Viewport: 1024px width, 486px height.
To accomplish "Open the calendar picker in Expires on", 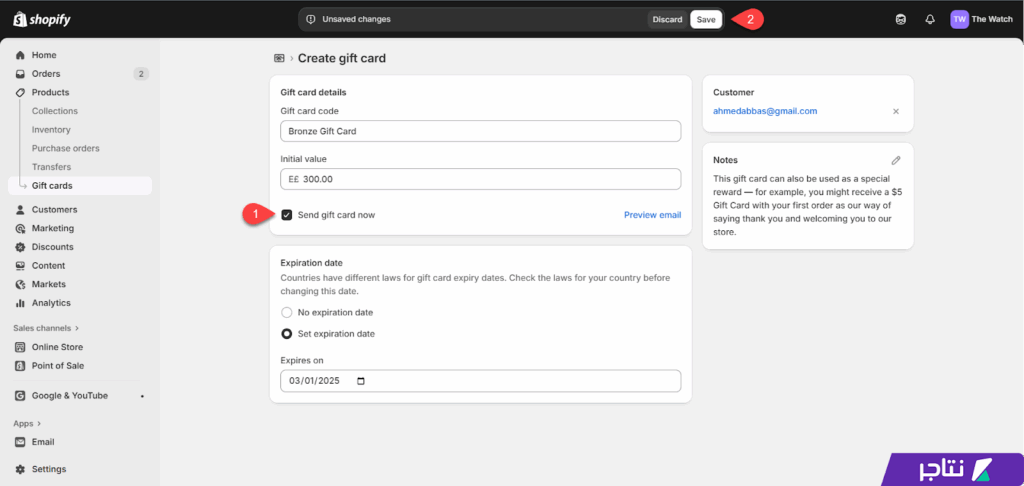I will tap(361, 381).
